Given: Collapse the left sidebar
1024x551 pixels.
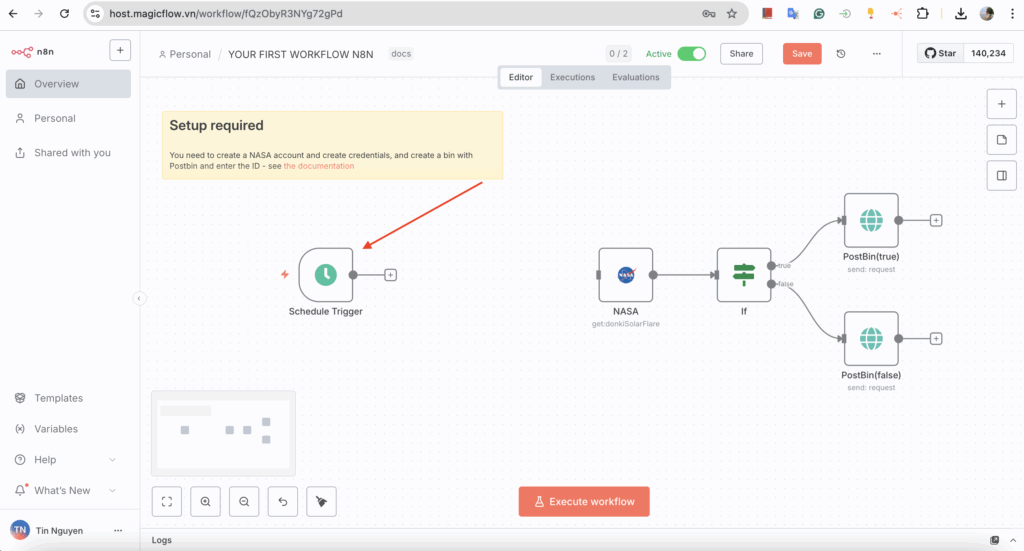Looking at the screenshot, I should 139,298.
